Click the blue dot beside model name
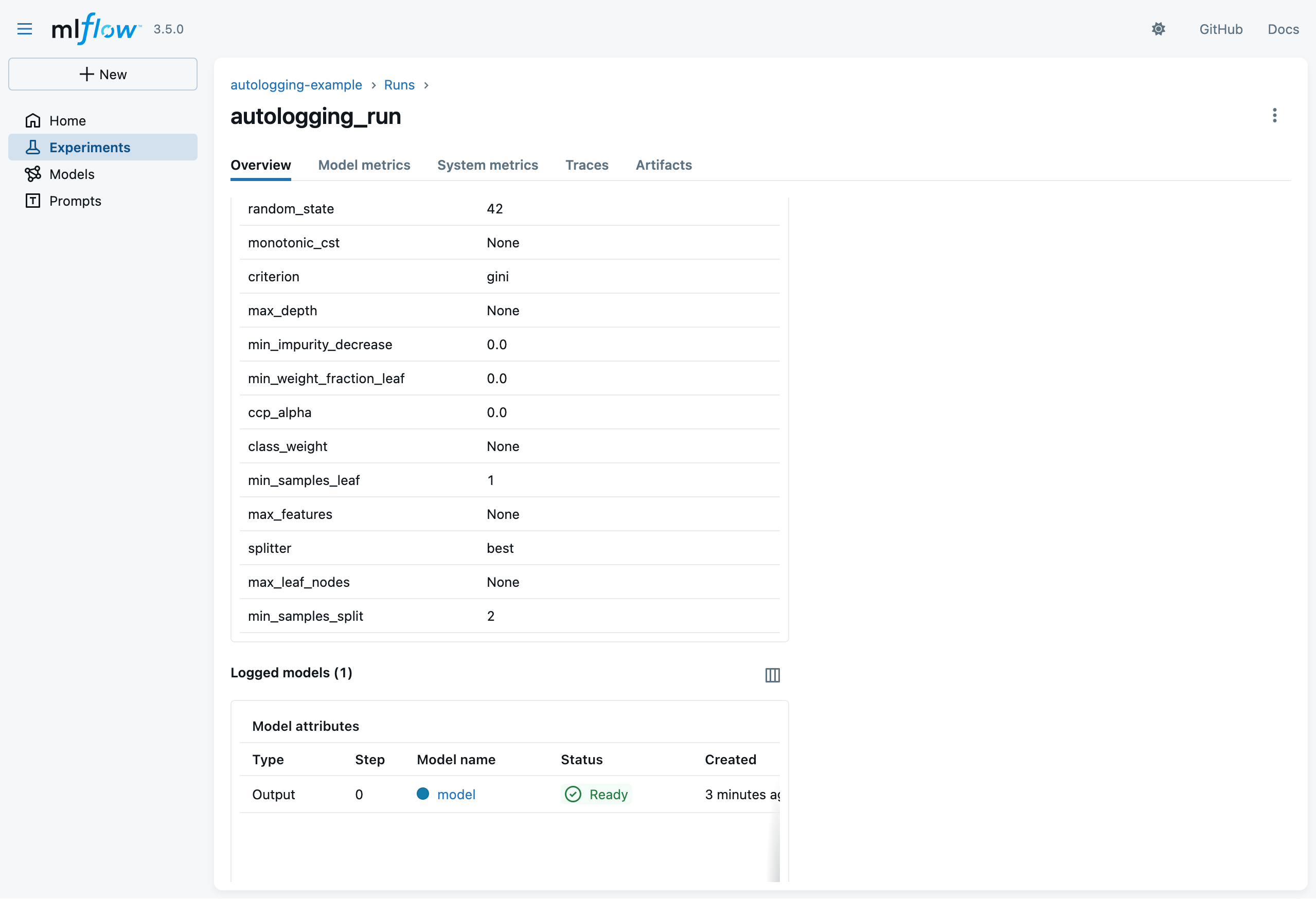 (422, 794)
